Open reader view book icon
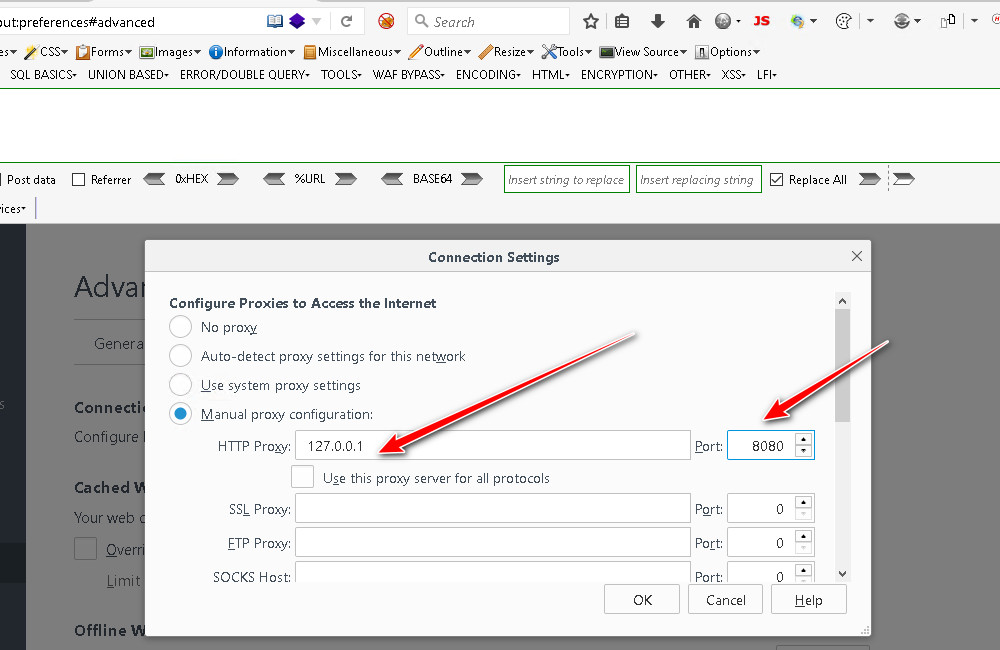This screenshot has width=1000, height=650. (275, 21)
